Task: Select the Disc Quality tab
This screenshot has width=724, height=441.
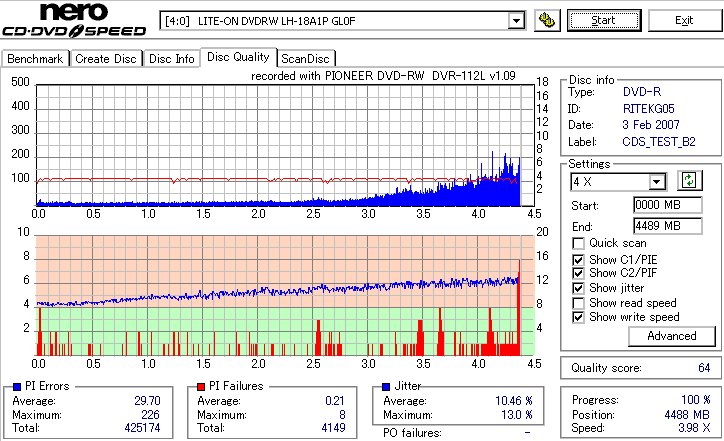Action: (x=238, y=57)
